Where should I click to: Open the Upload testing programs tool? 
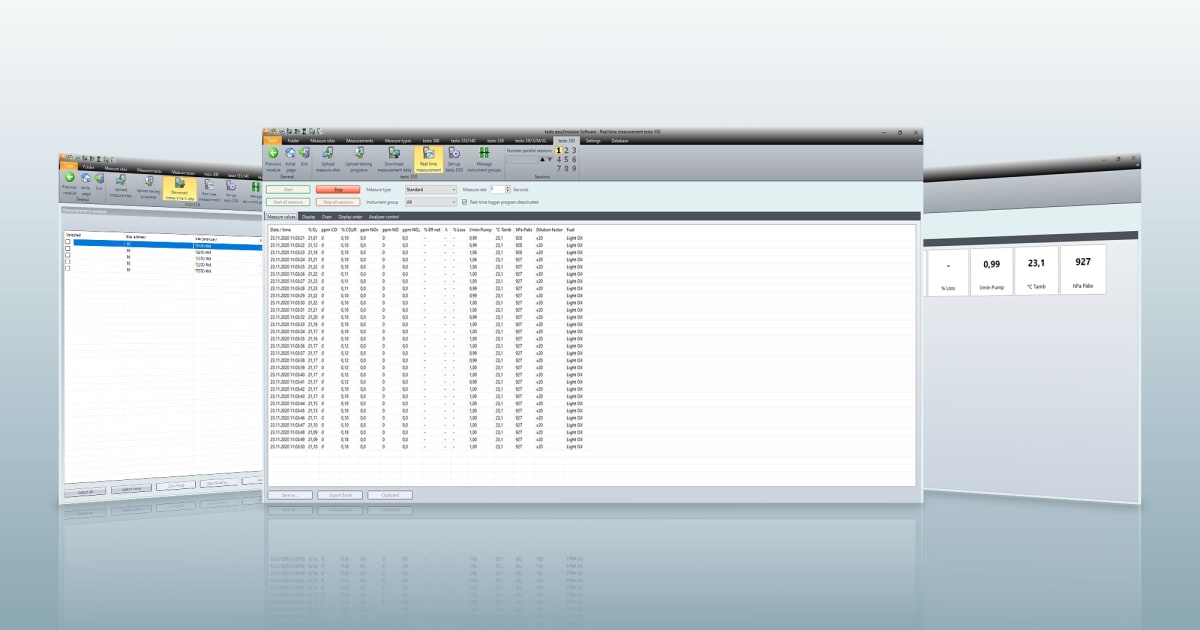[x=359, y=155]
